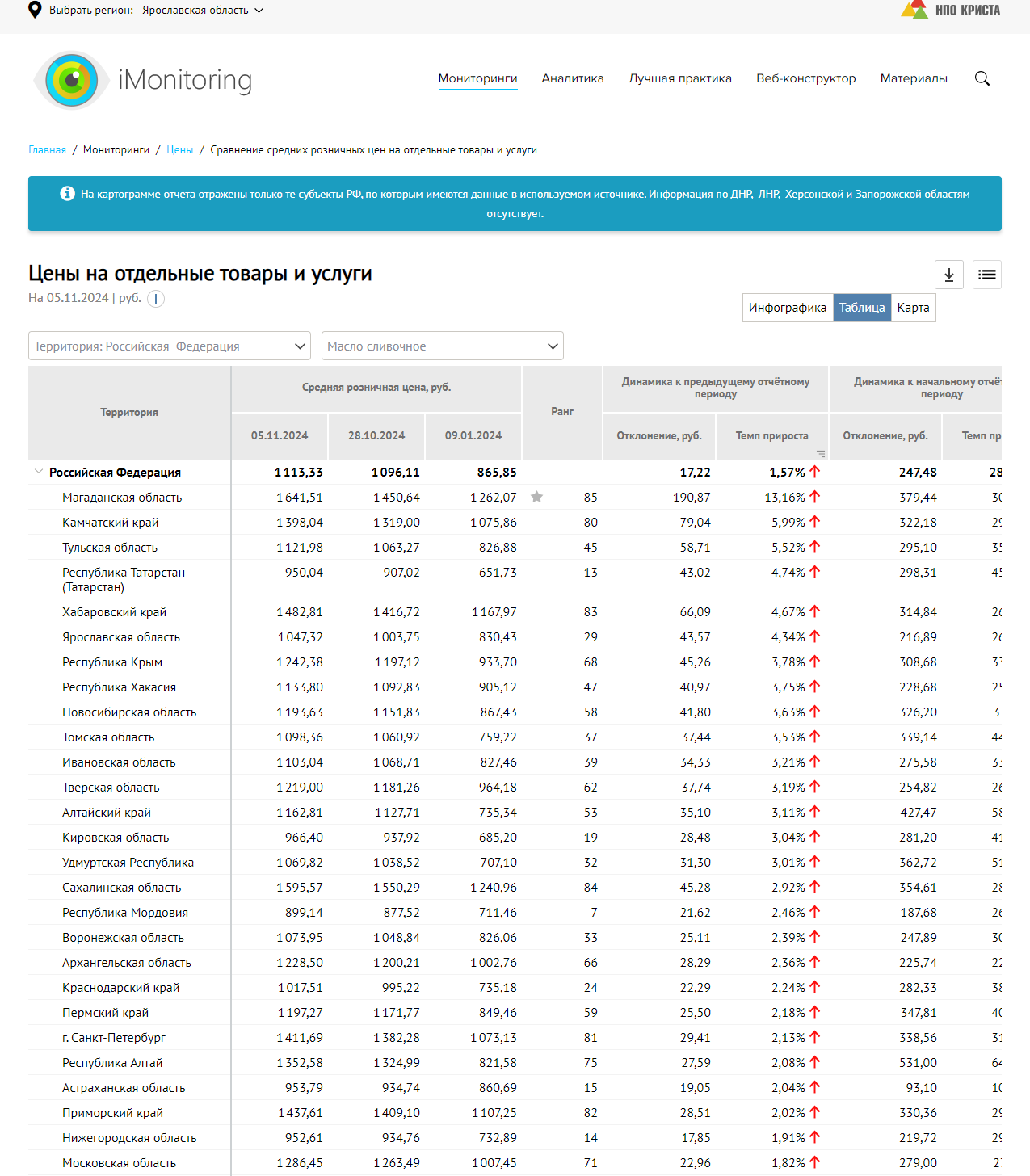Image resolution: width=1030 pixels, height=1176 pixels.
Task: Click the 05.11.2024 column header
Action: (x=280, y=435)
